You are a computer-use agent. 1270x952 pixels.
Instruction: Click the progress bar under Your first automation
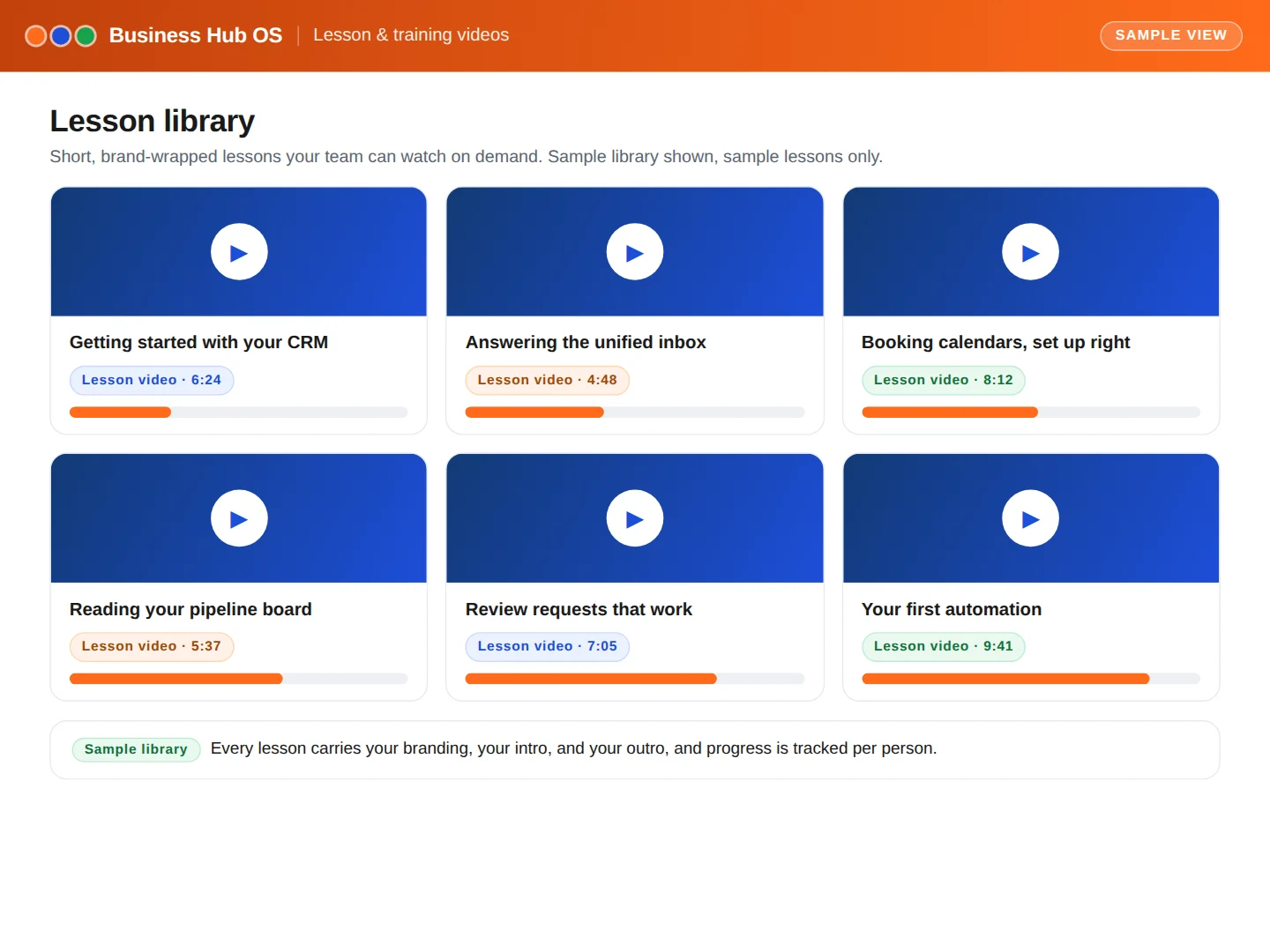click(1031, 679)
